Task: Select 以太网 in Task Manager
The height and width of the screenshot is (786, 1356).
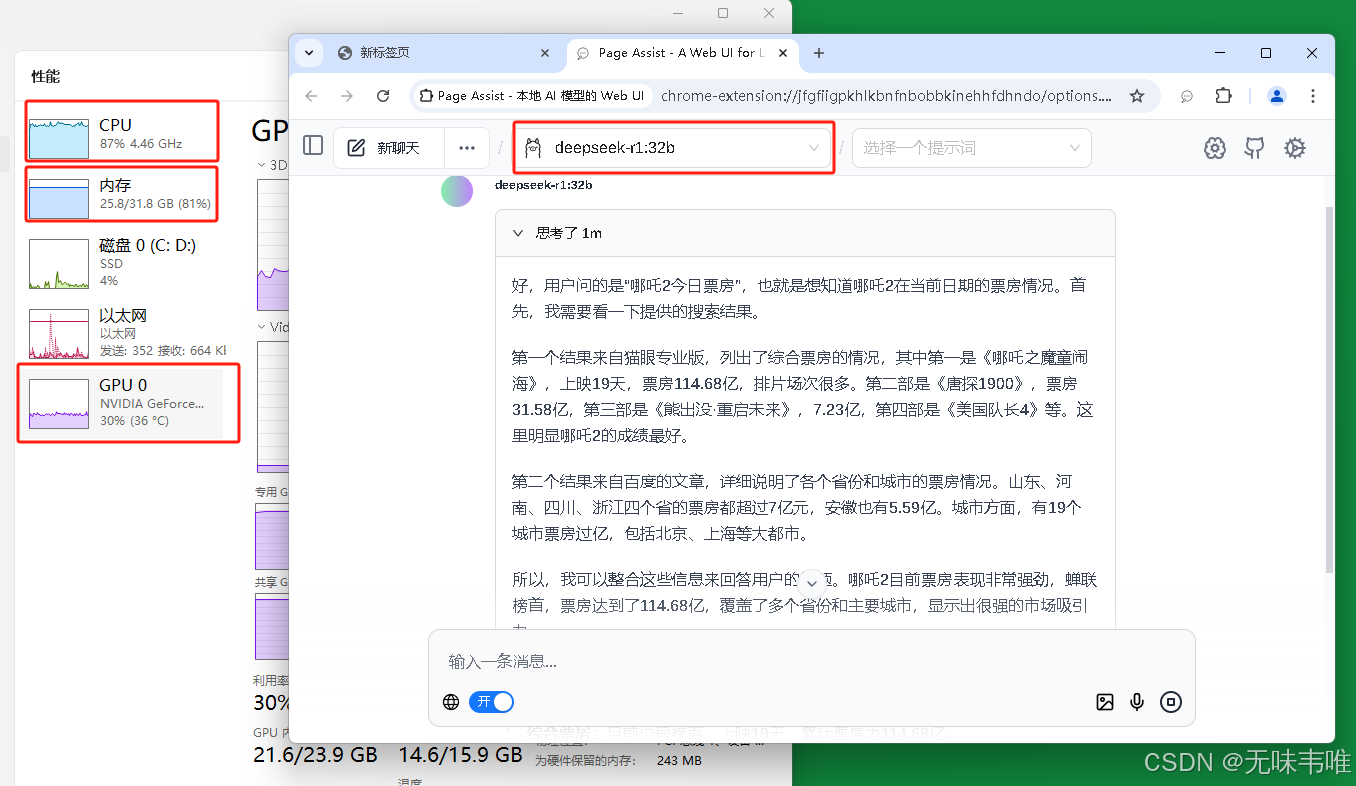Action: pyautogui.click(x=125, y=333)
